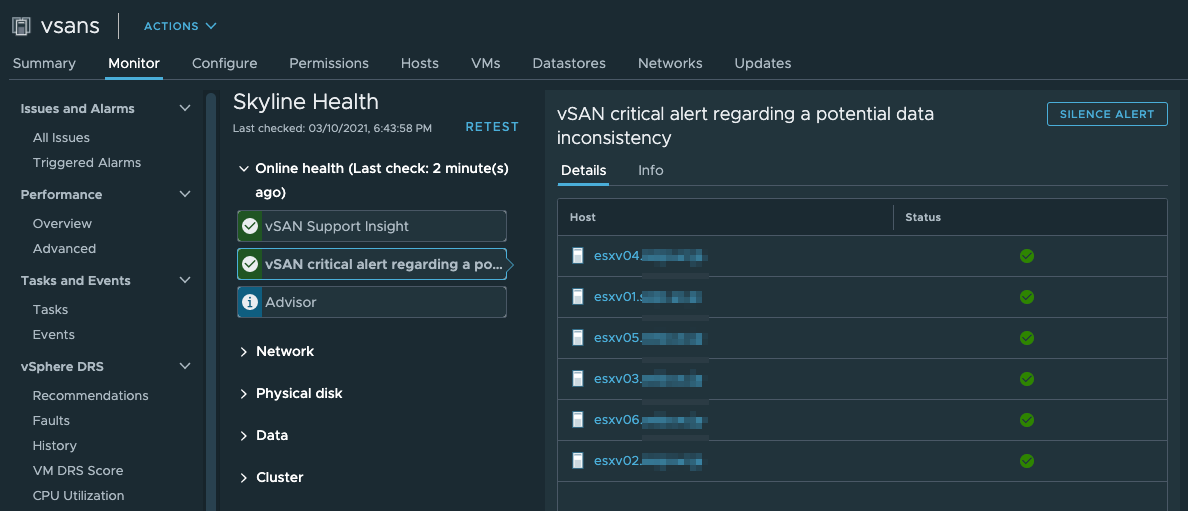The width and height of the screenshot is (1188, 511).
Task: Click the sidebar vertical scrollbar
Action: click(211, 300)
